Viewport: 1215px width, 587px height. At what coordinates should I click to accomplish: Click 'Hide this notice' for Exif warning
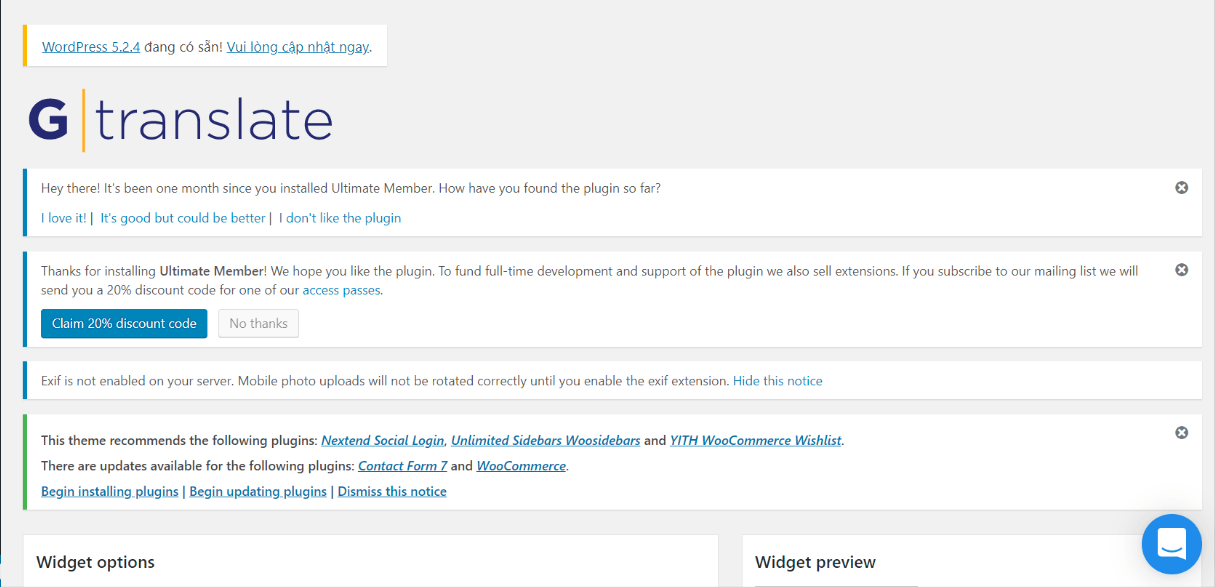778,381
